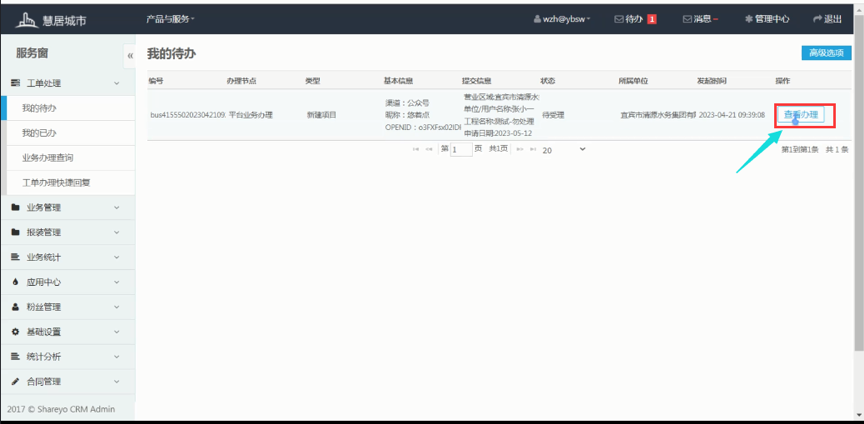Click the 退出 logout arrow icon
Screen dimensions: 864x424
[817, 19]
